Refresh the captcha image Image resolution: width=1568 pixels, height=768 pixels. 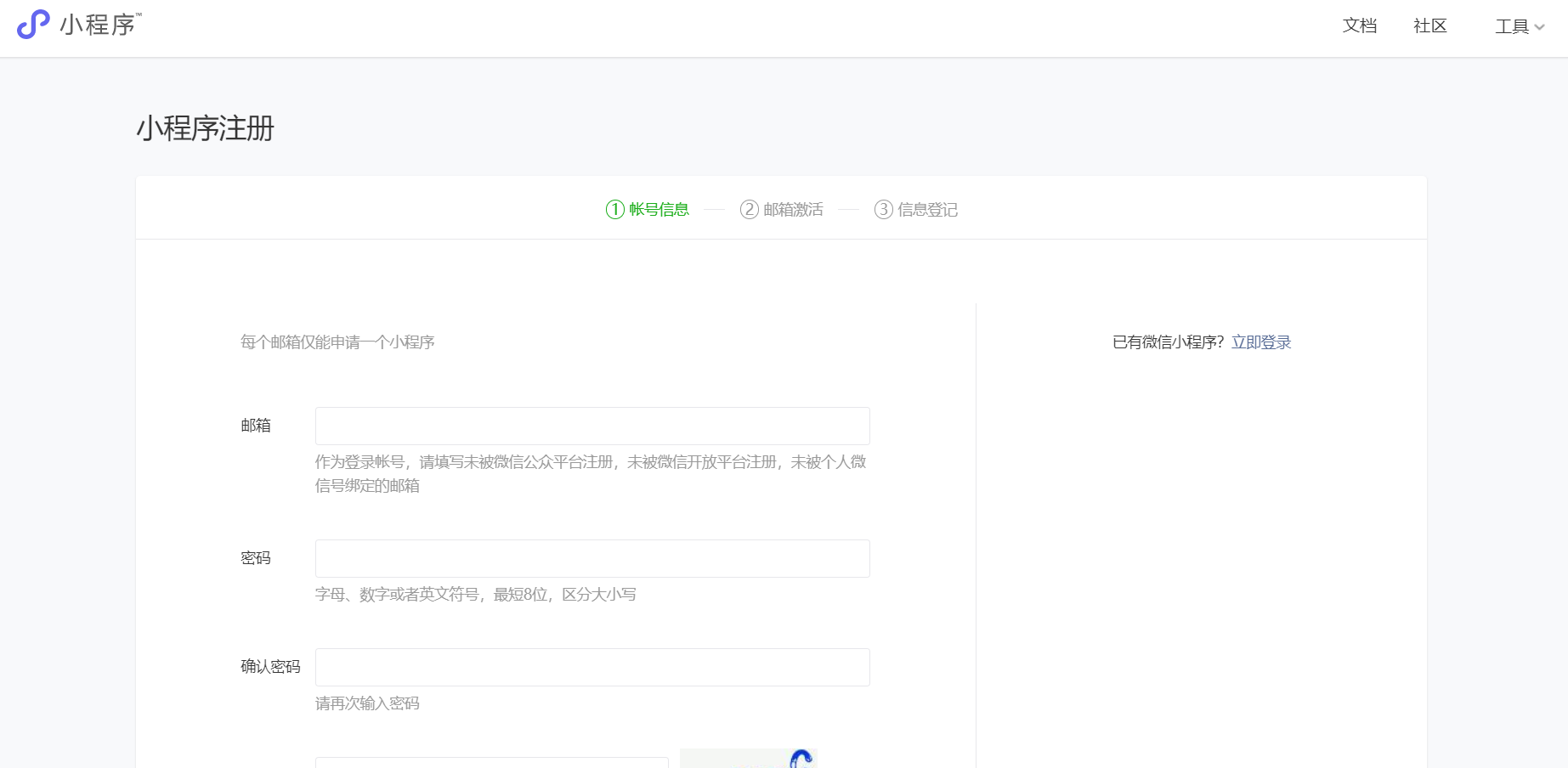(748, 759)
